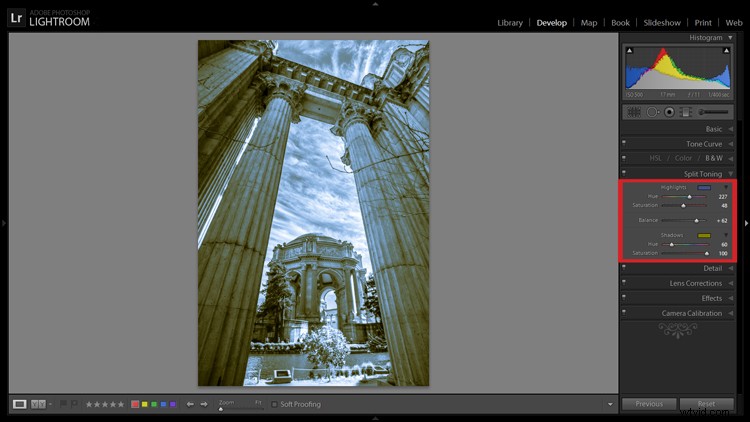Click the Previous button
The image size is (750, 422).
click(x=649, y=404)
